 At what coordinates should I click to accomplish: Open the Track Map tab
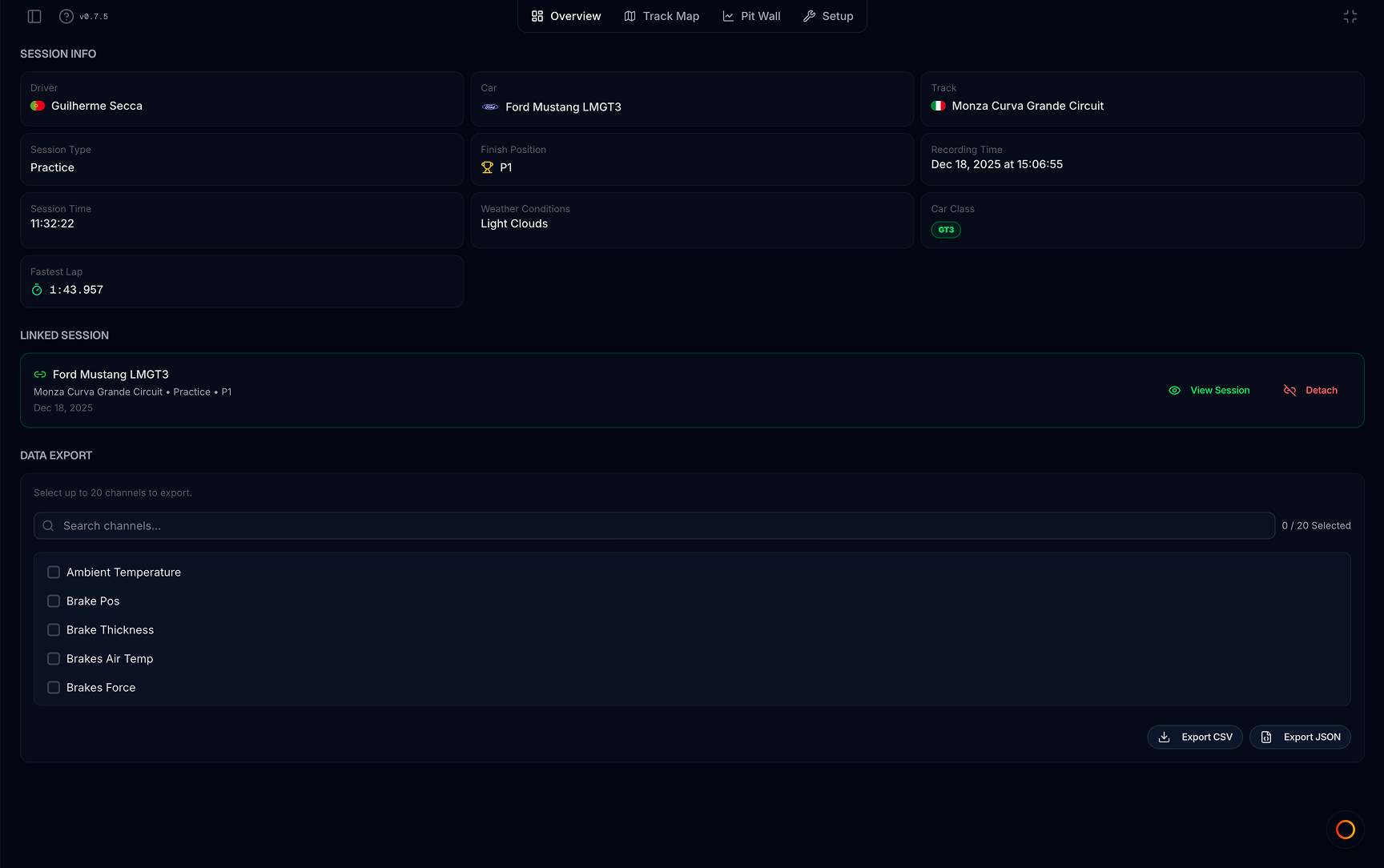pyautogui.click(x=662, y=16)
